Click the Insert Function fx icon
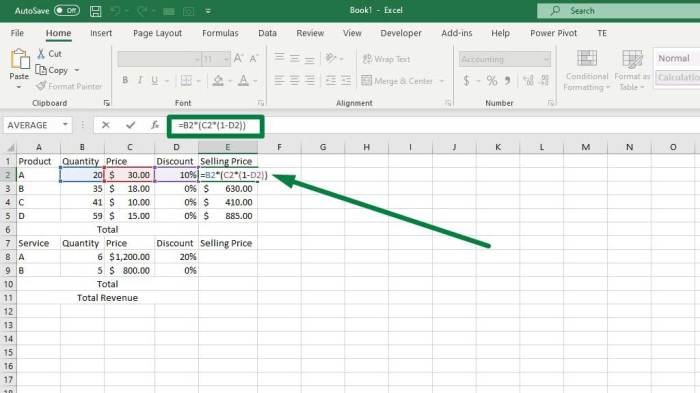700x393 pixels. point(154,125)
